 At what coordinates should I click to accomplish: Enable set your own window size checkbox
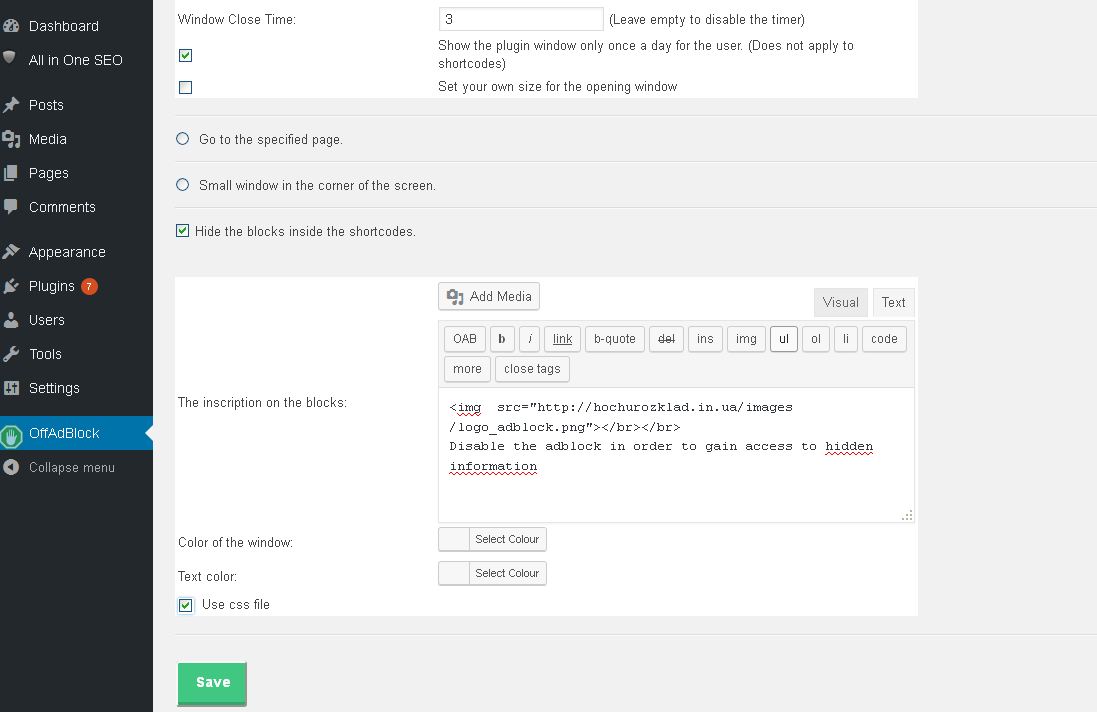click(185, 87)
